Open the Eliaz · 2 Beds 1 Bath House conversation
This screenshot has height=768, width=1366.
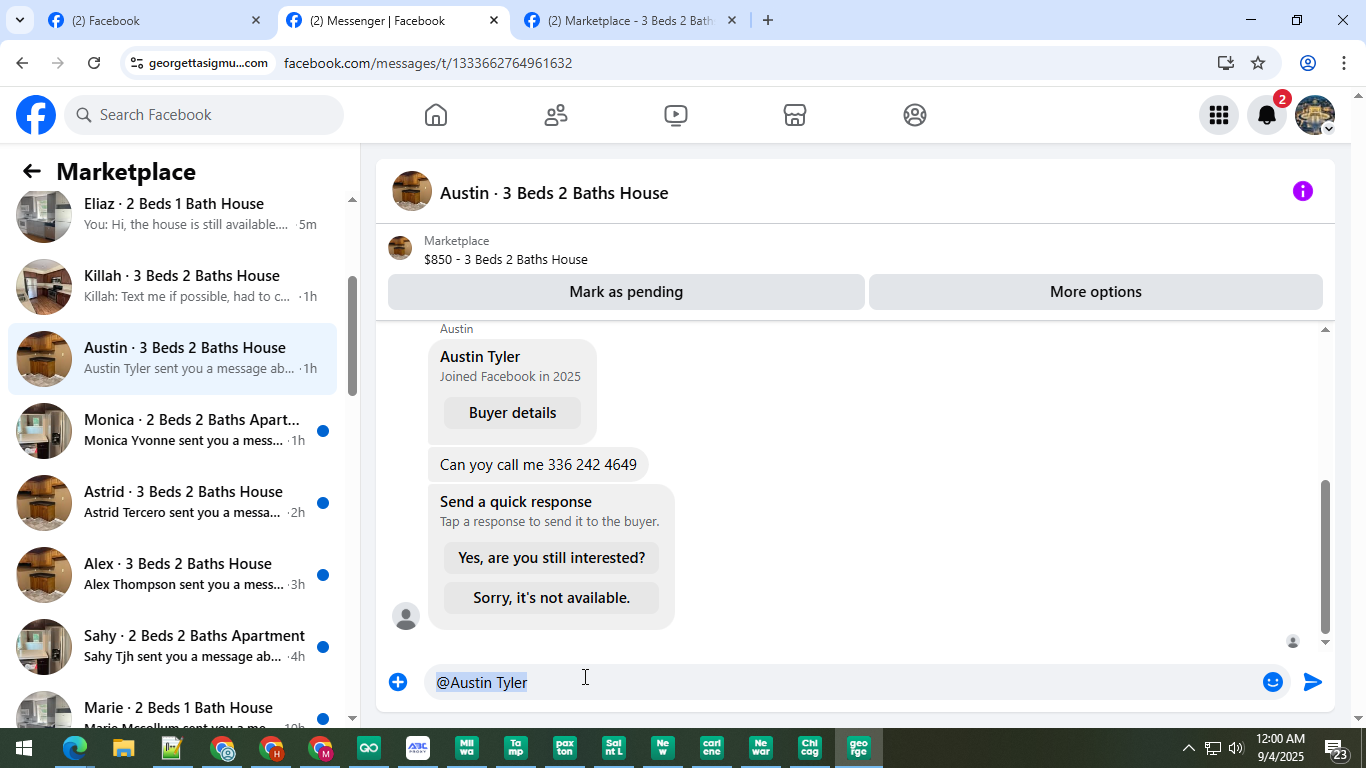[172, 214]
